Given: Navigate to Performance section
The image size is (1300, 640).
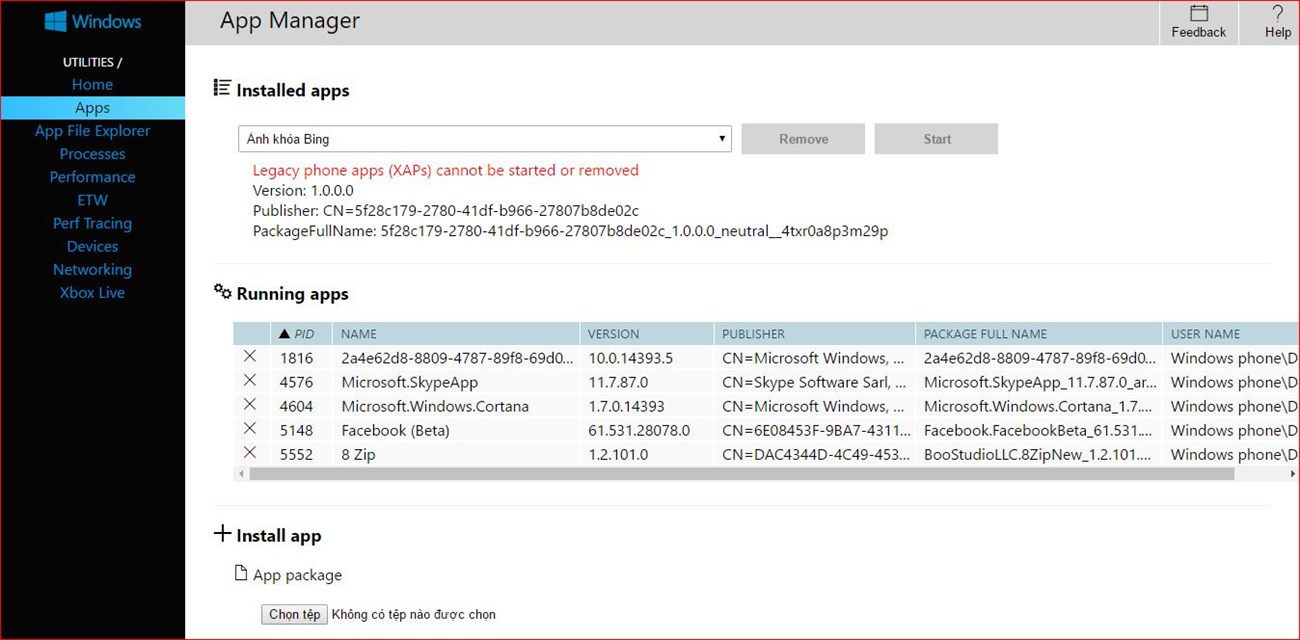Looking at the screenshot, I should (92, 177).
